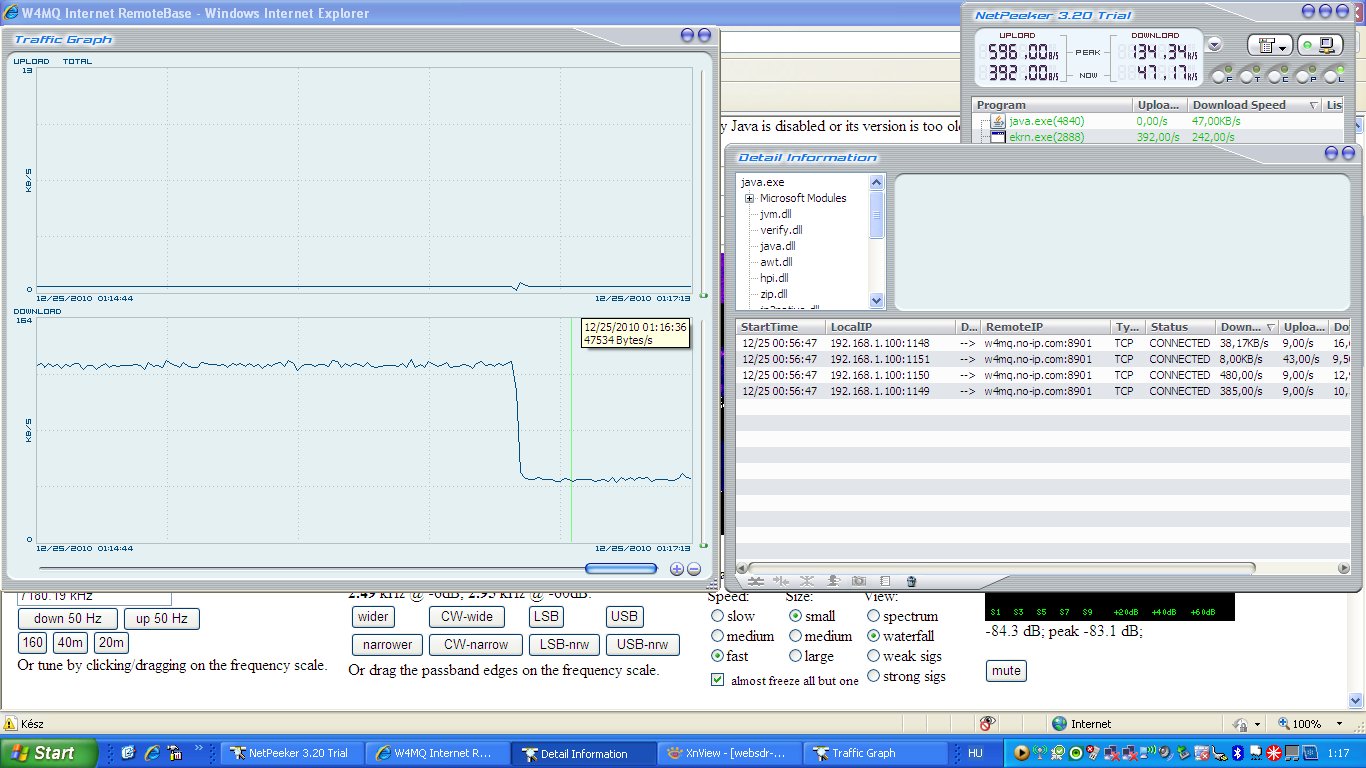This screenshot has width=1366, height=768.
Task: Uncheck almost freeze all but one
Action: [717, 680]
